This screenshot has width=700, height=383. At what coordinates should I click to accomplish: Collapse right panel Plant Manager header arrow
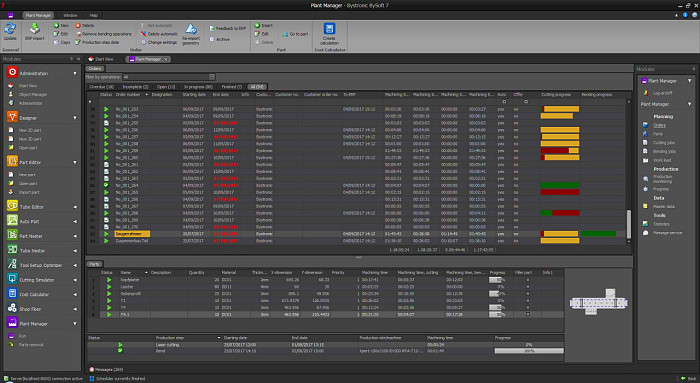pyautogui.click(x=689, y=81)
